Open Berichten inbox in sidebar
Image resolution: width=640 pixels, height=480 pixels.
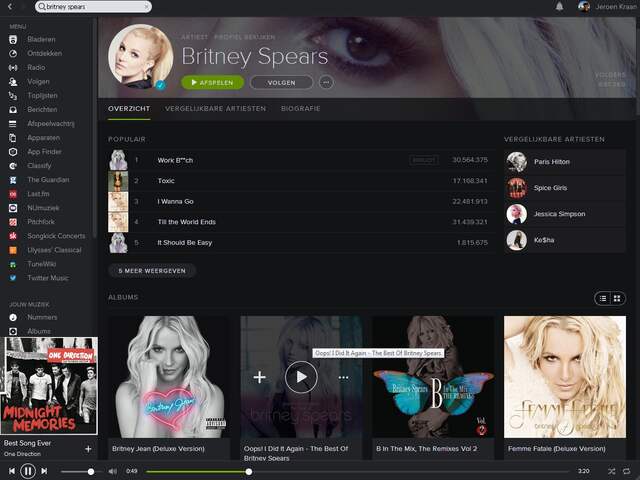pyautogui.click(x=42, y=109)
